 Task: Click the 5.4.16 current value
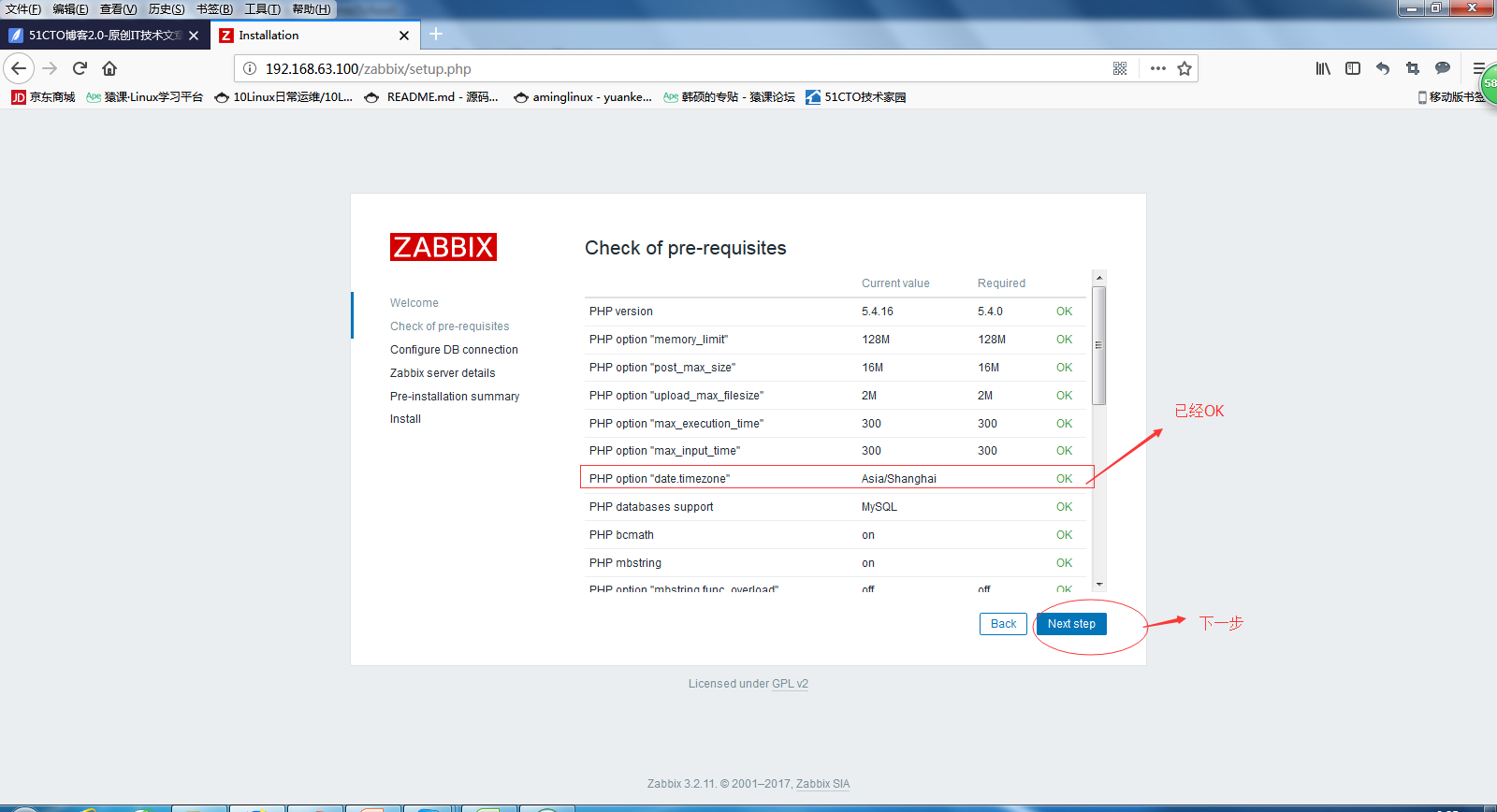878,312
